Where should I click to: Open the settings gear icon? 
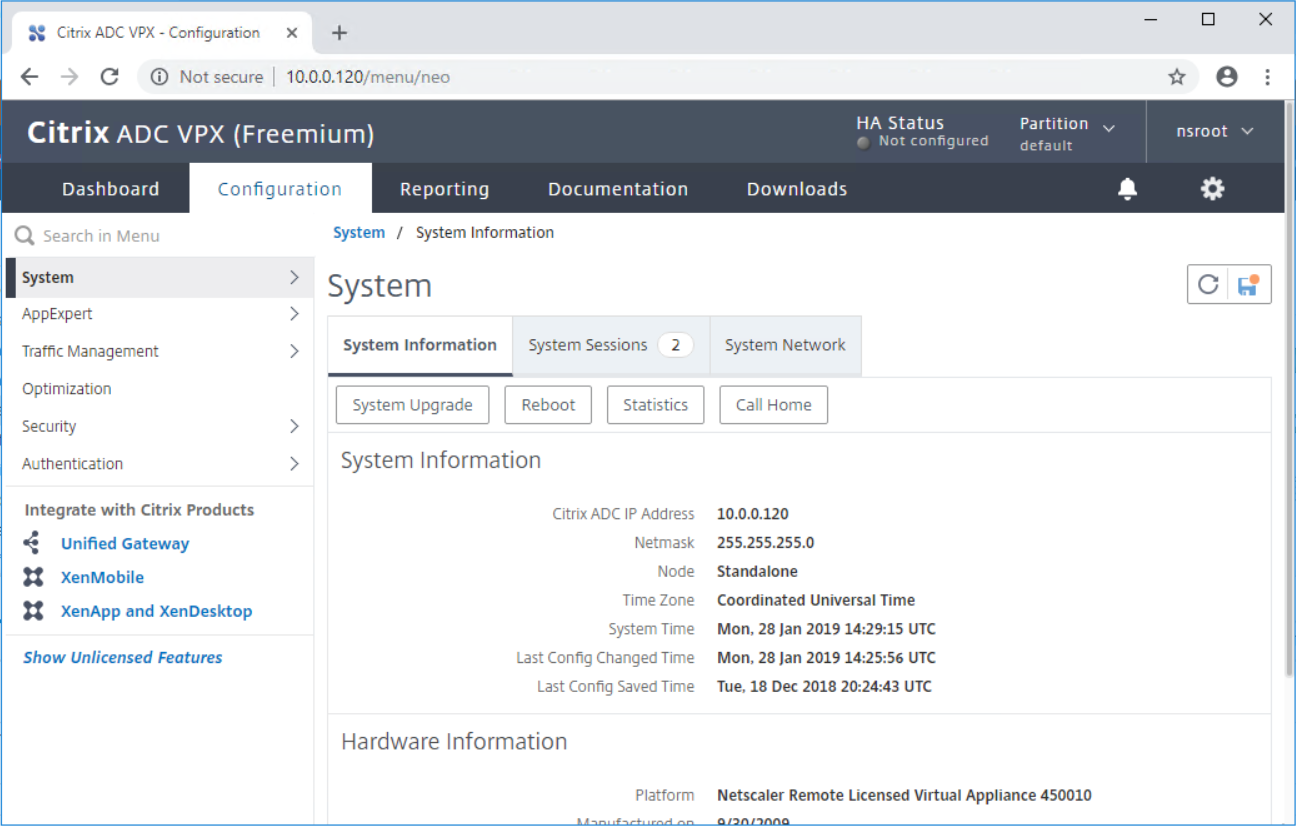click(1212, 189)
